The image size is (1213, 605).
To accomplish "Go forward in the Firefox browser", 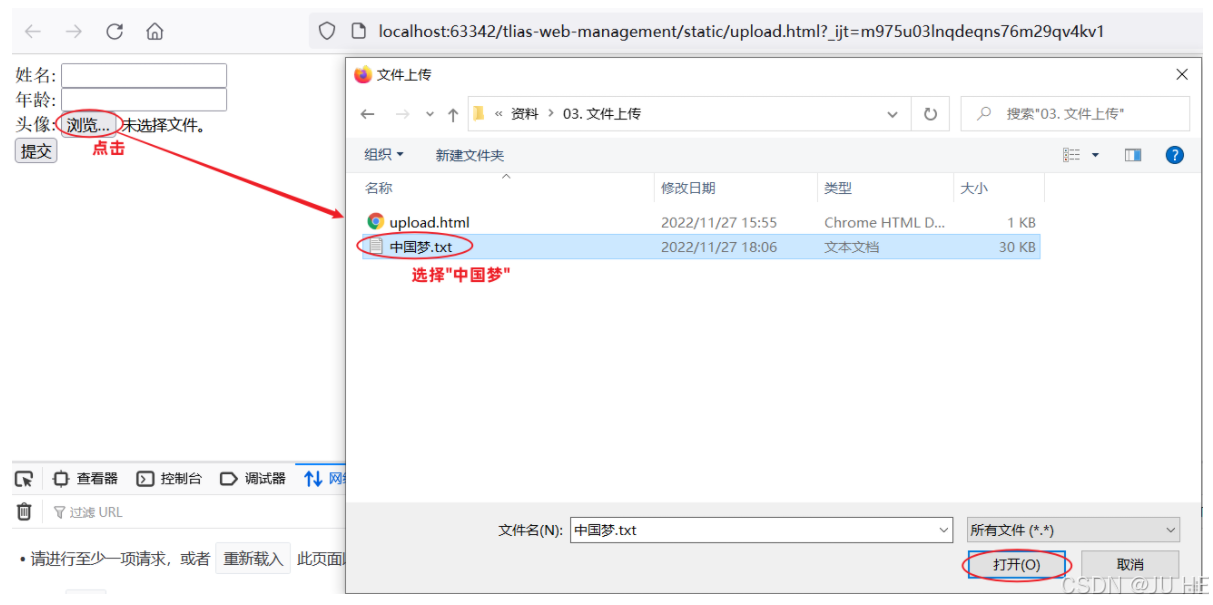I will pyautogui.click(x=74, y=32).
